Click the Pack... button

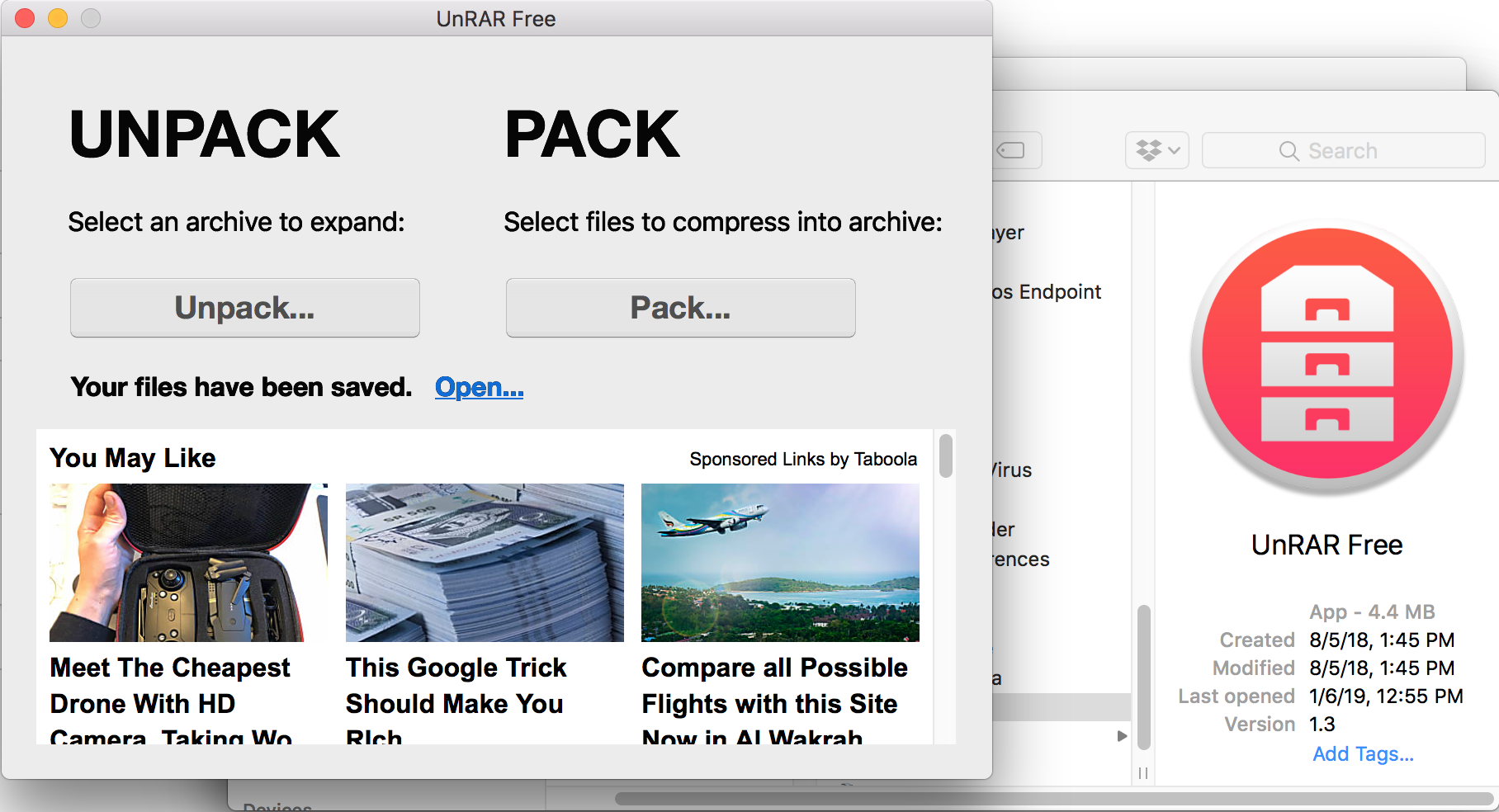pos(681,308)
